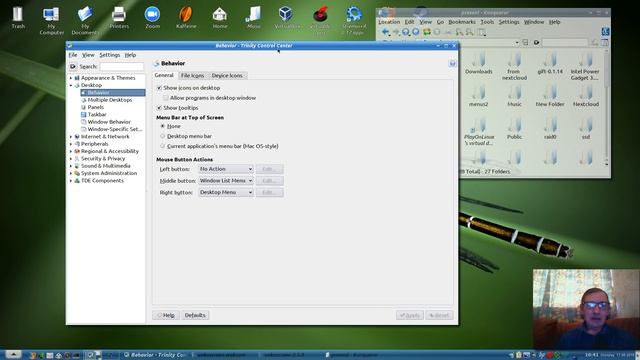
Task: Open Intel Power Gadget folder in Konqueror
Action: (x=585, y=67)
